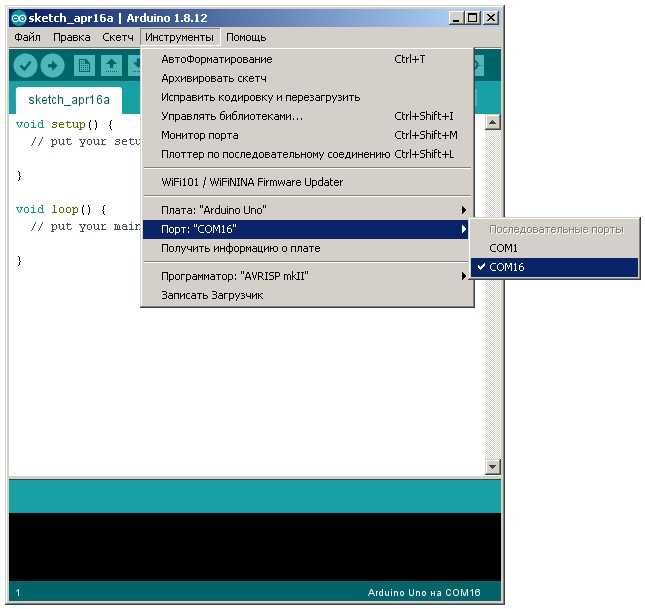Click status text Arduino Uno на COM16

[x=424, y=593]
